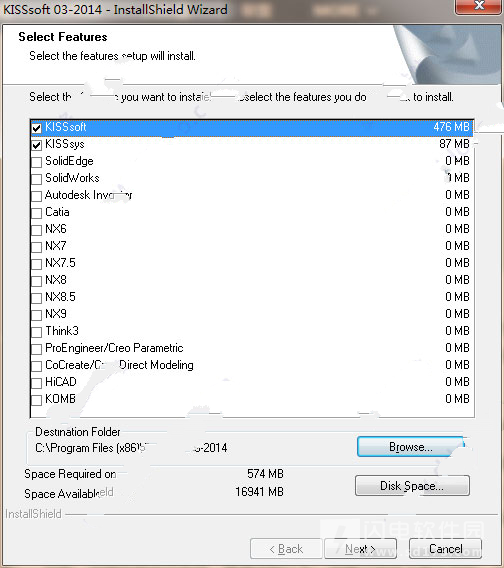Select the NX6 checkbox
504x568 pixels.
coord(36,230)
